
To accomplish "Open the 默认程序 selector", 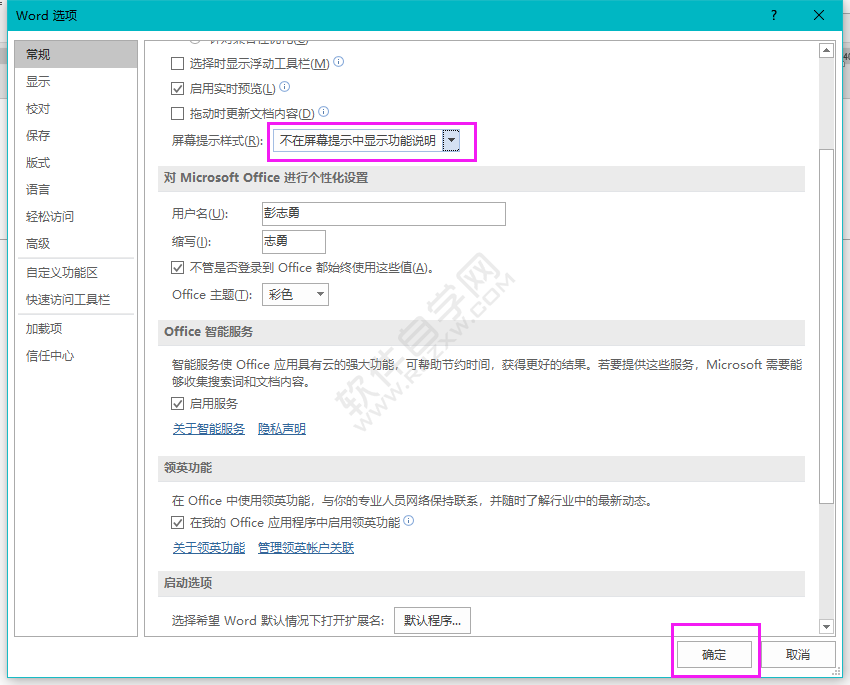I will 434,620.
